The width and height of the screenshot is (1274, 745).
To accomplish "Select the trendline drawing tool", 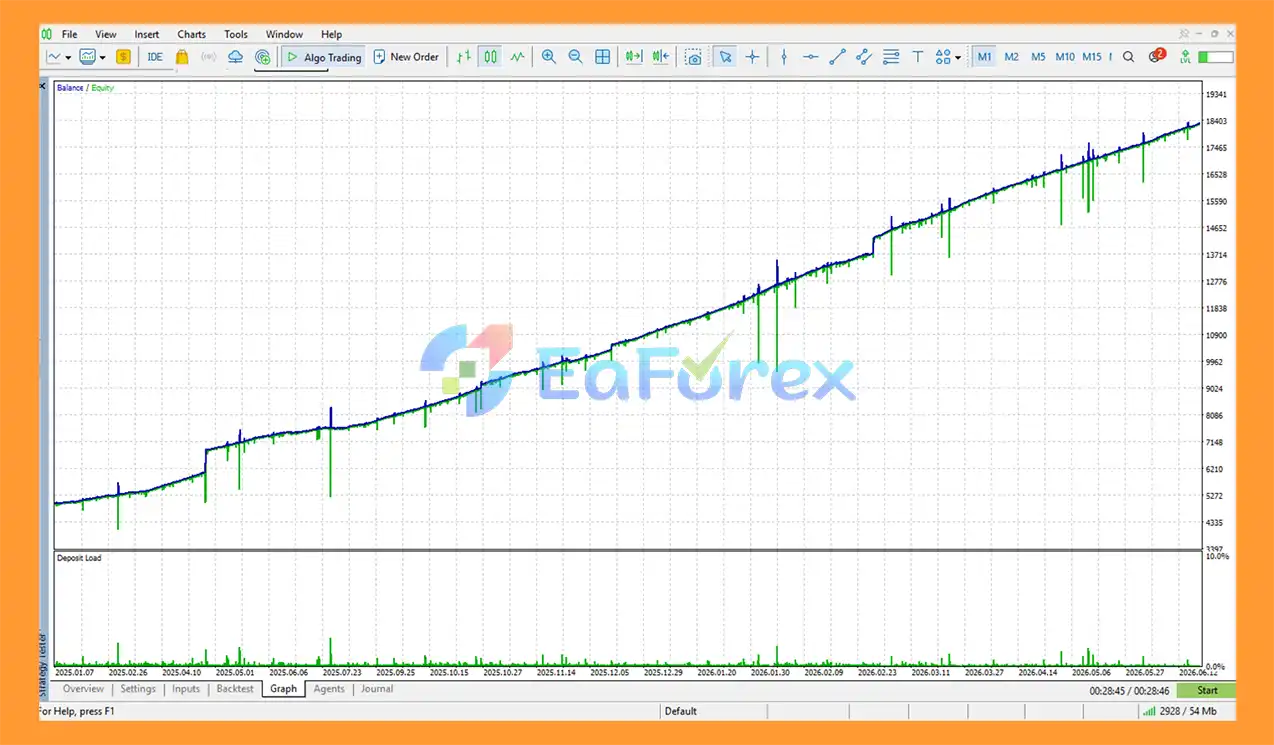I will pyautogui.click(x=838, y=57).
